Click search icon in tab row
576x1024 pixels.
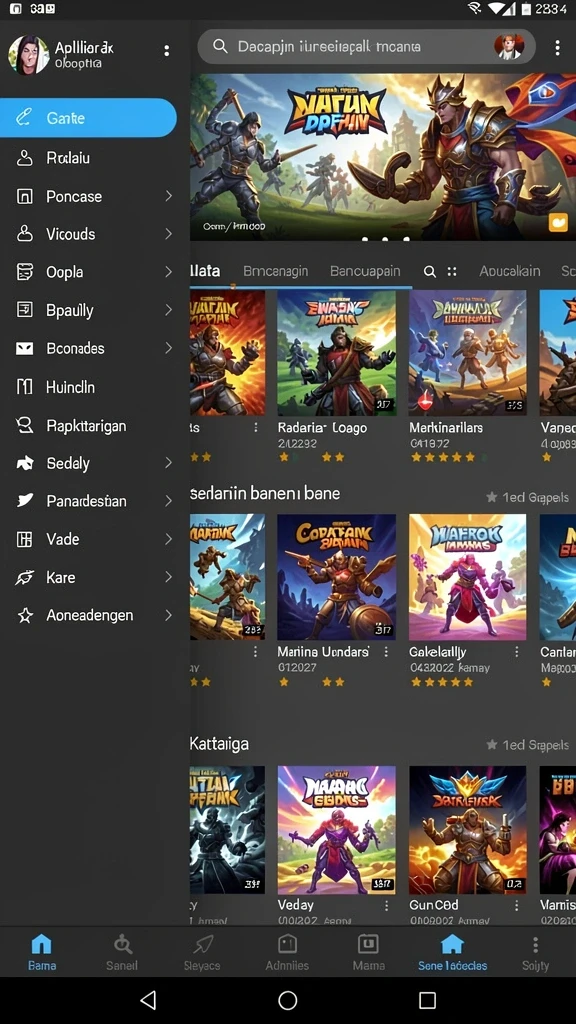(430, 272)
